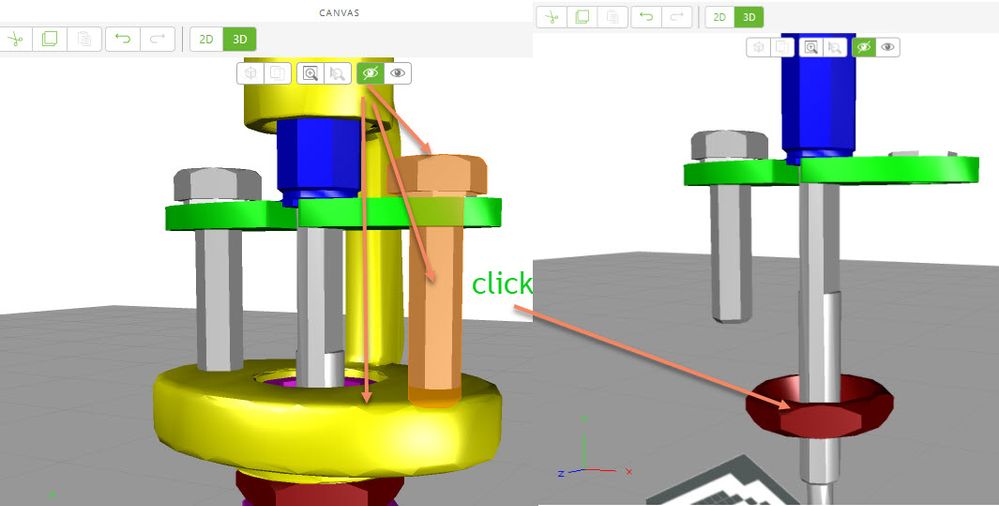Click the Redo arrow in left canvas toolbar
999x506 pixels.
(157, 40)
